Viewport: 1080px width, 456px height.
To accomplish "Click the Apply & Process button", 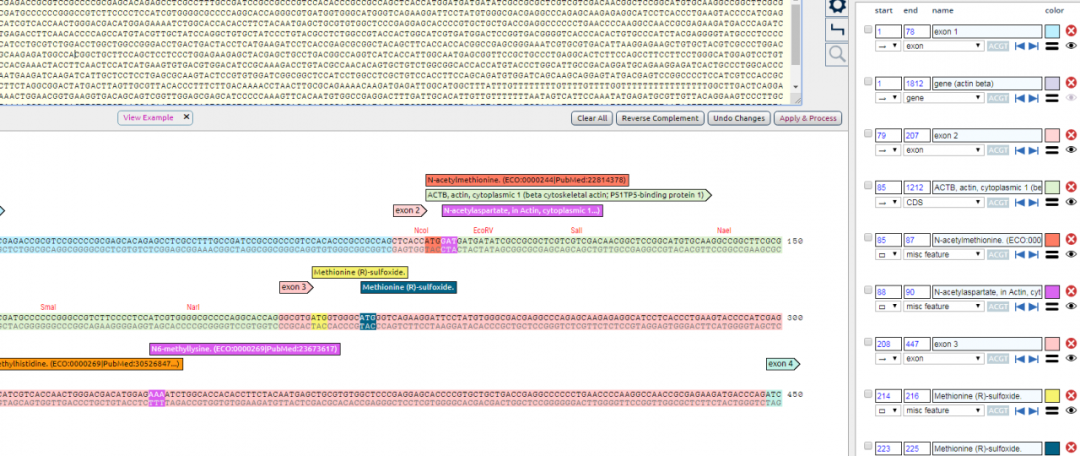I will (x=808, y=118).
